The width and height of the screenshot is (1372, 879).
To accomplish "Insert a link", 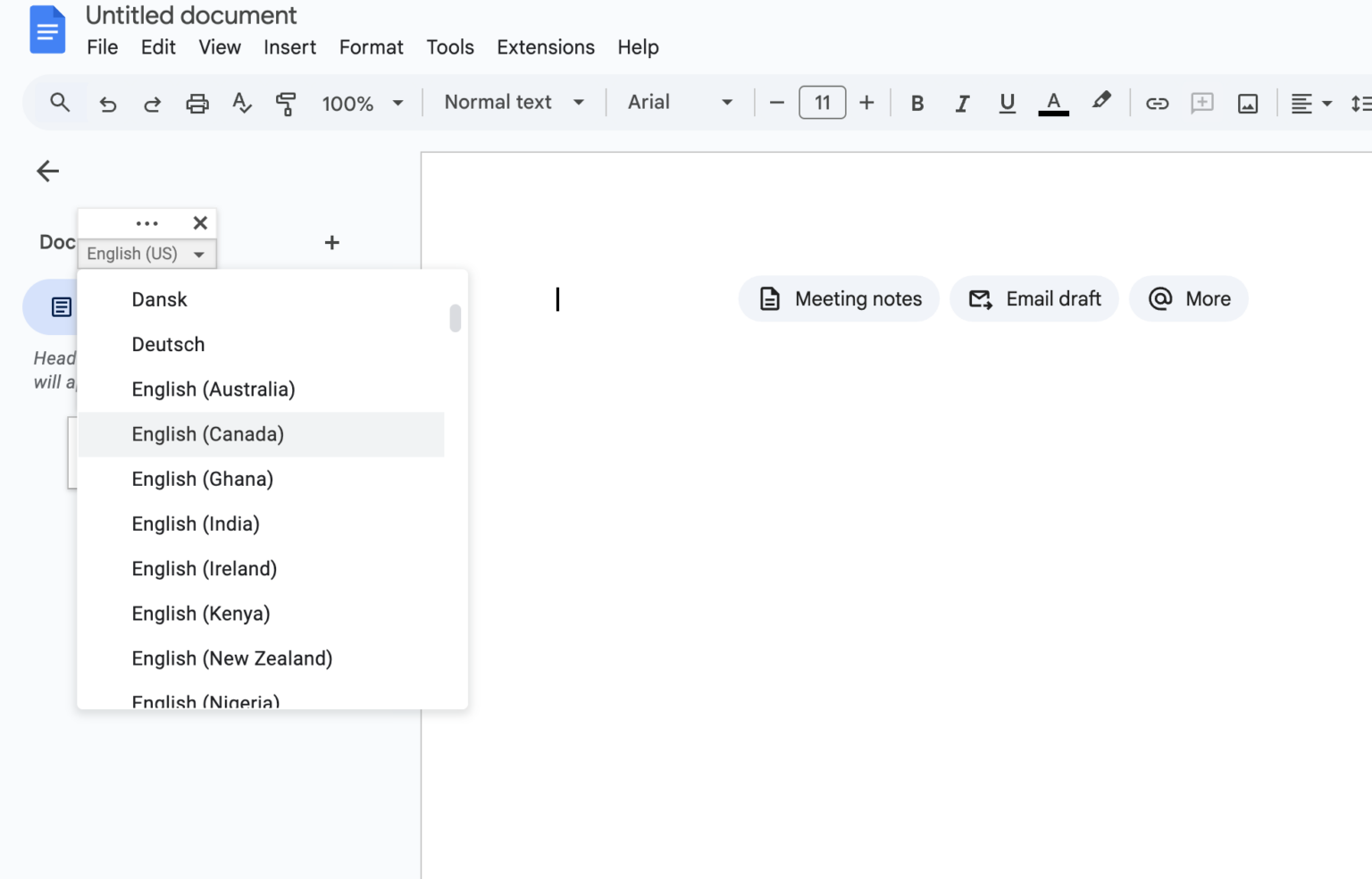I will coord(1157,103).
